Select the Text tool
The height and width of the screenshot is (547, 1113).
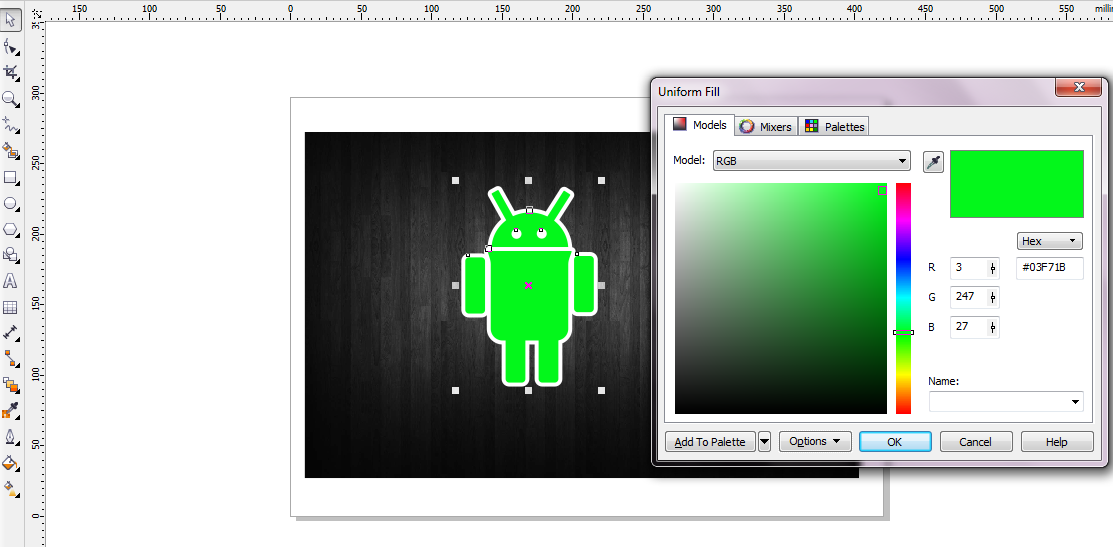point(11,281)
